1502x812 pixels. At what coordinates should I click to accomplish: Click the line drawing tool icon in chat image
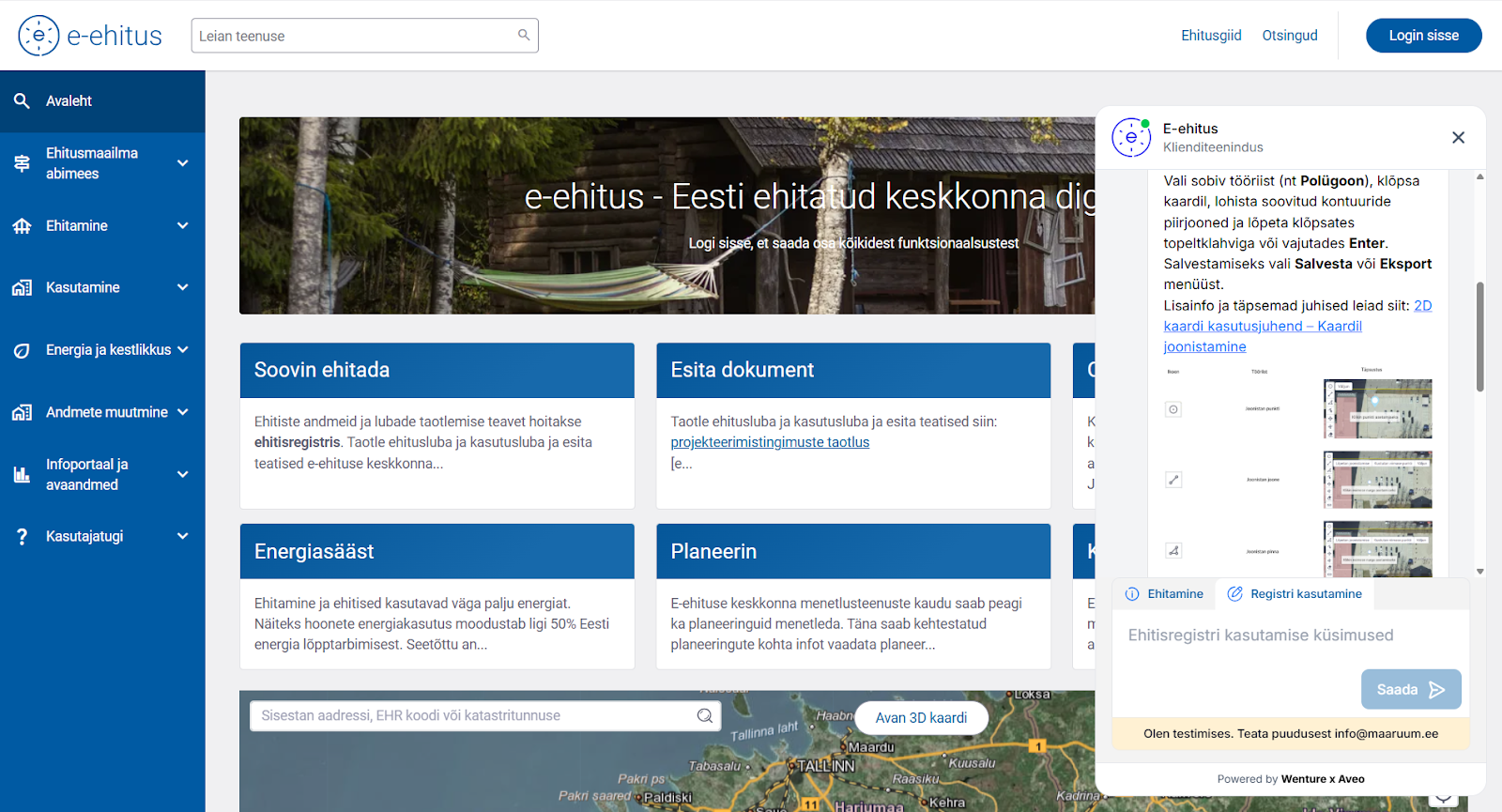[x=1173, y=480]
